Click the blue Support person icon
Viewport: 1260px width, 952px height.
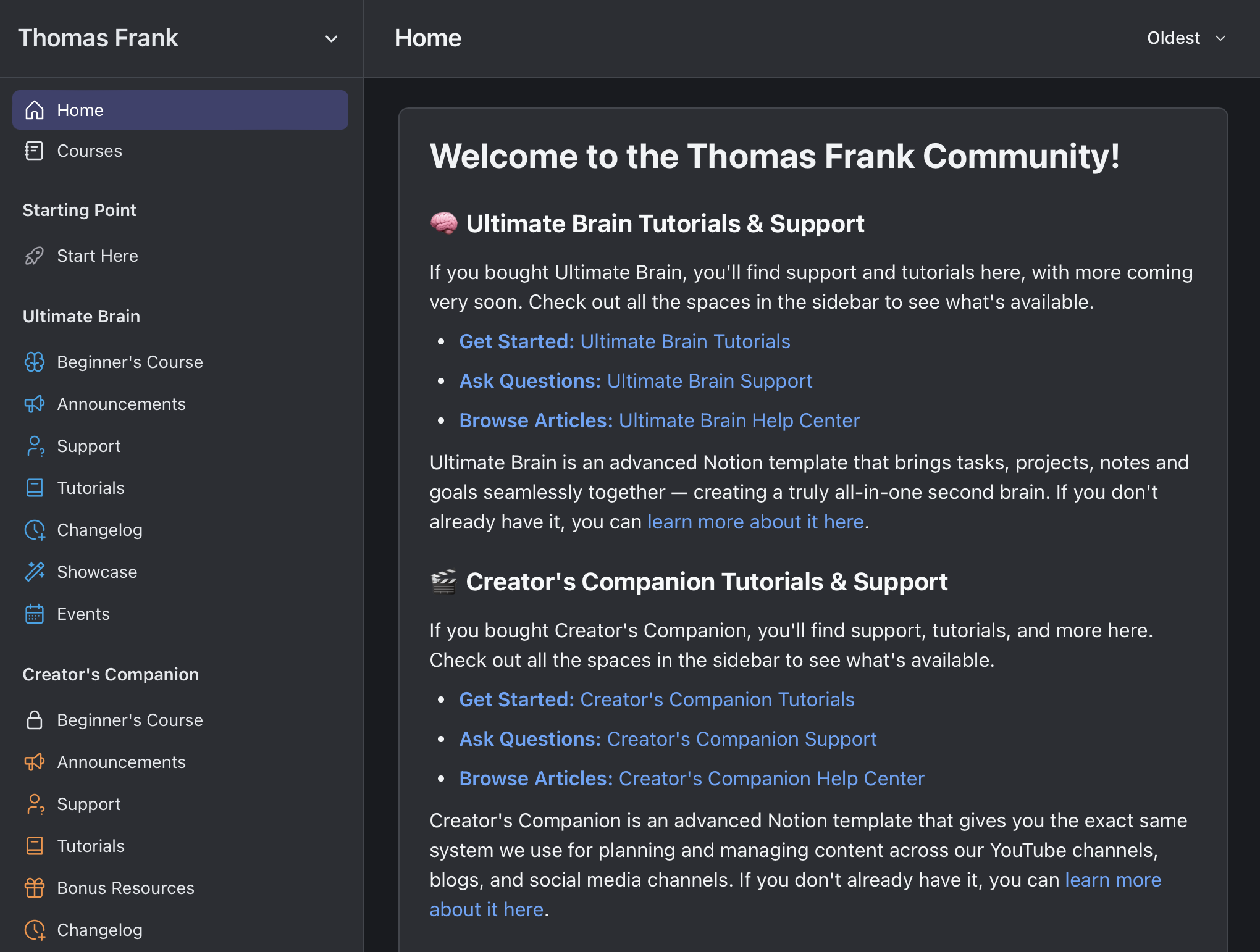[x=35, y=446]
